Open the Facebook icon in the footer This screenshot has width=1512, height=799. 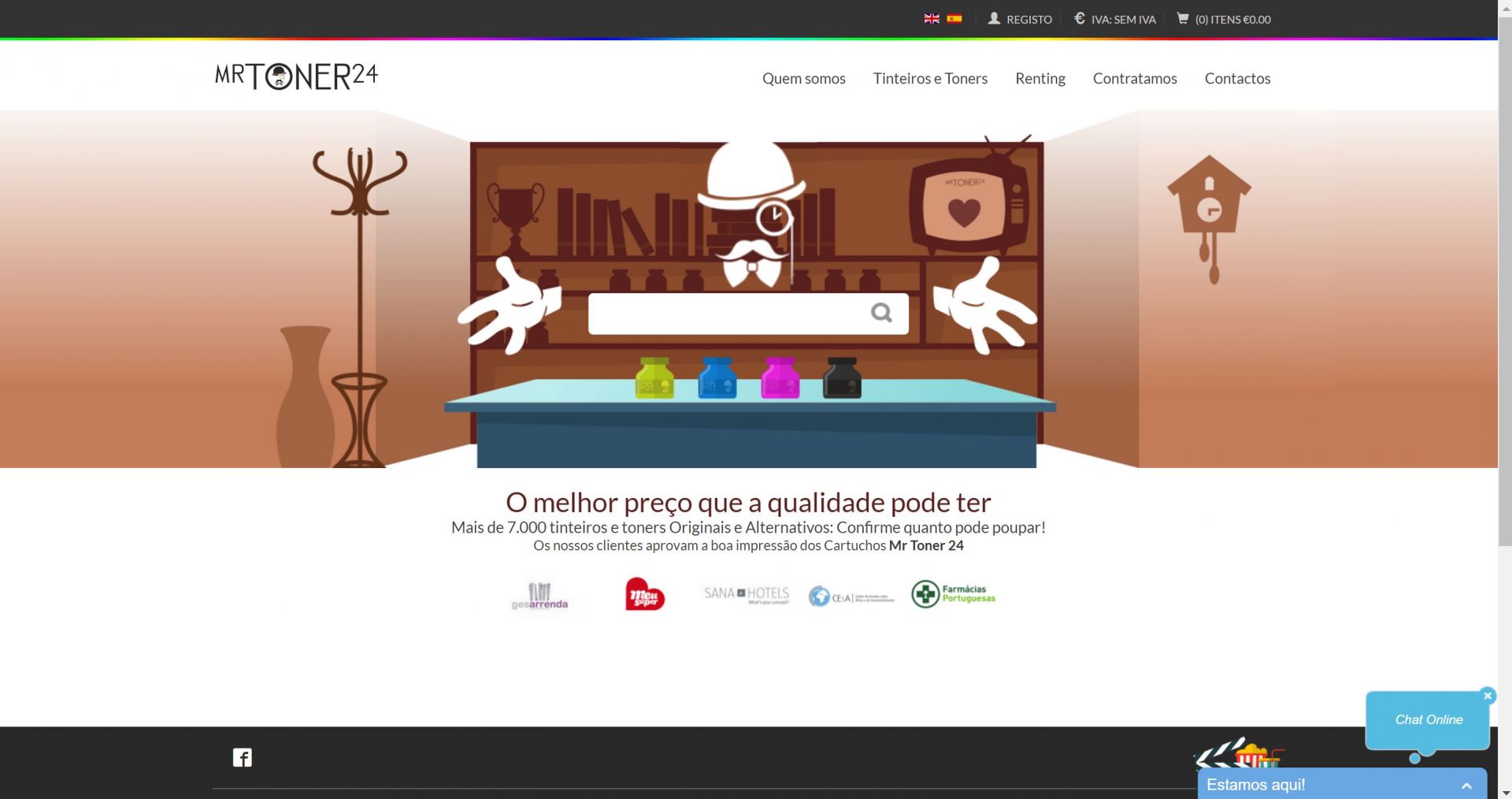coord(243,758)
